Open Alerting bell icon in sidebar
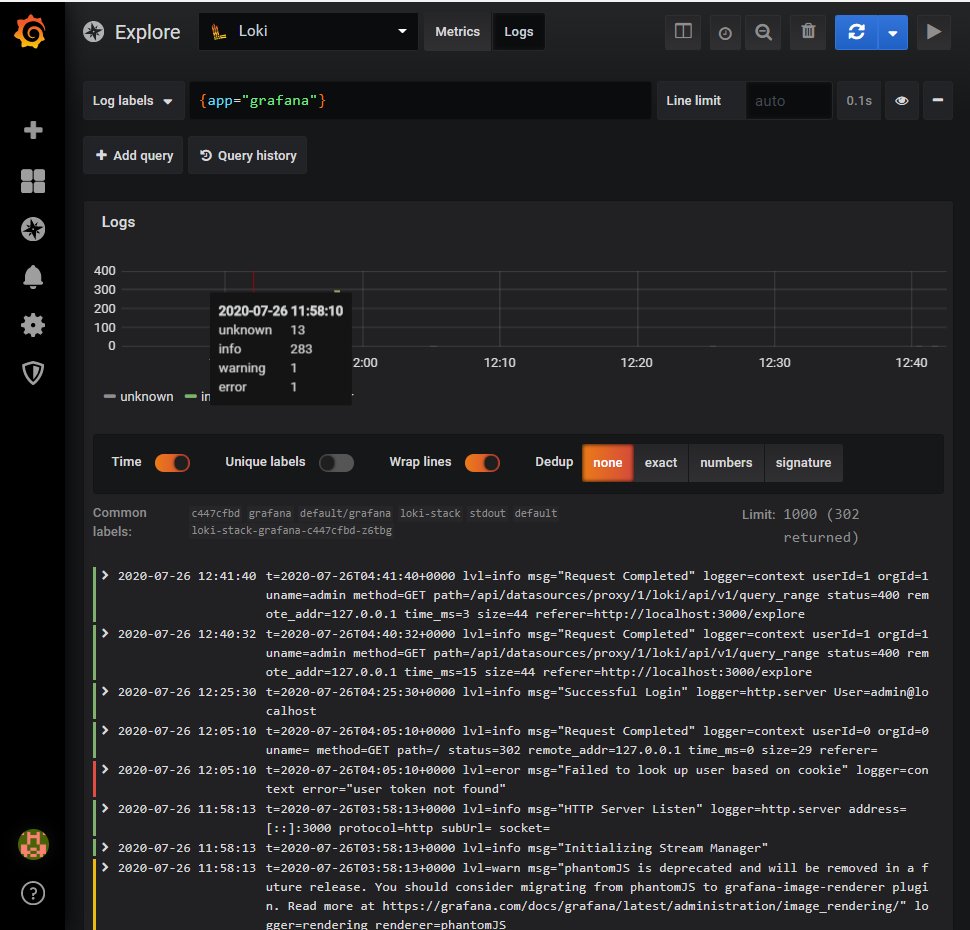The image size is (970, 930). pos(33,277)
